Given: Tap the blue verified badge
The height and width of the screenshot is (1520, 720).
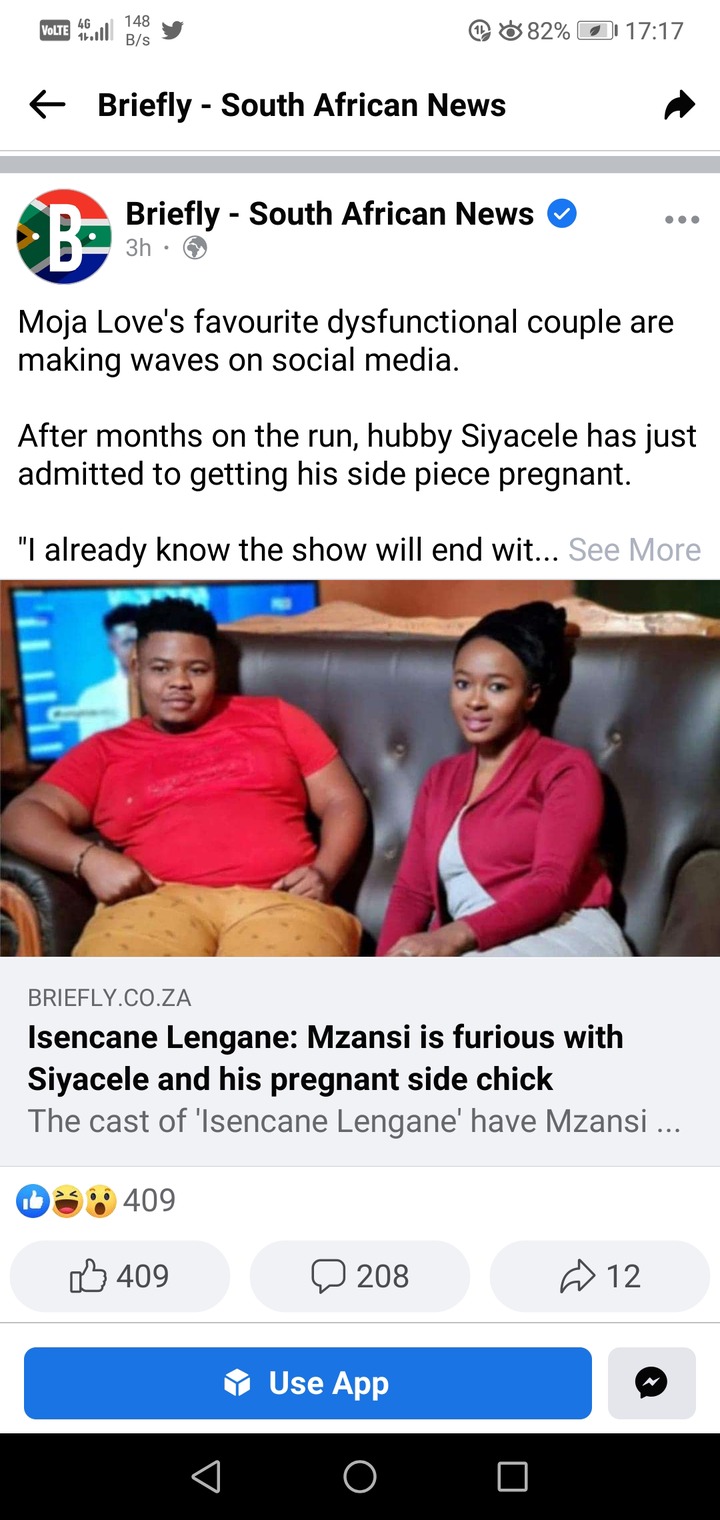Looking at the screenshot, I should pyautogui.click(x=562, y=213).
